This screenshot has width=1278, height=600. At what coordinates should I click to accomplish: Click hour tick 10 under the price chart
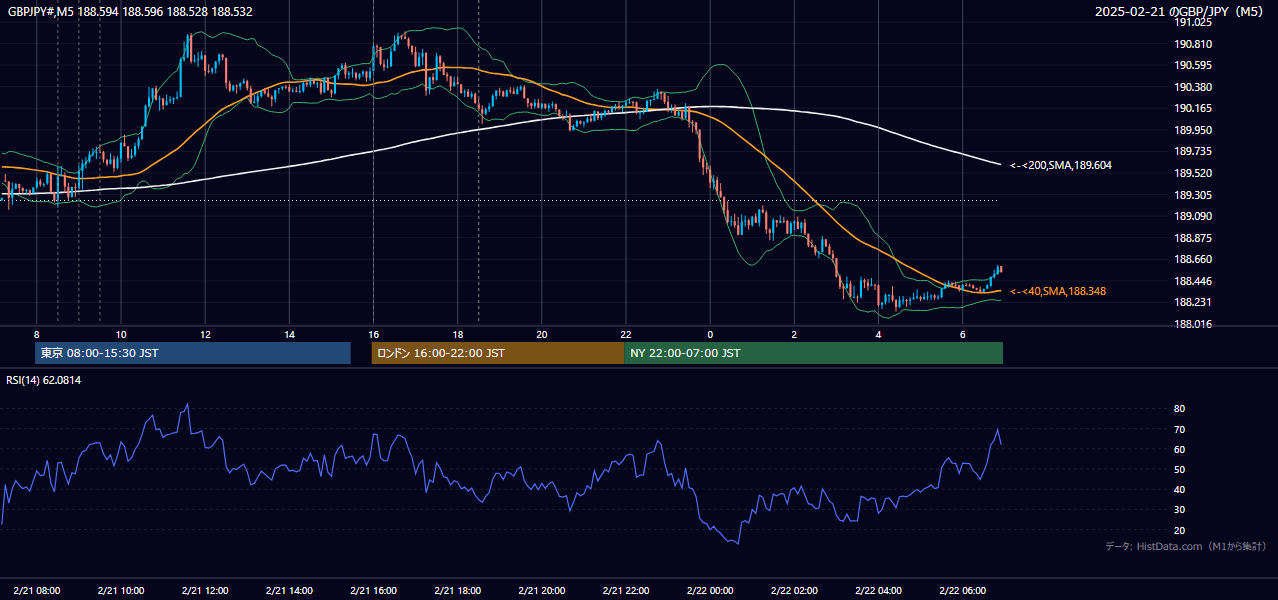tap(121, 334)
